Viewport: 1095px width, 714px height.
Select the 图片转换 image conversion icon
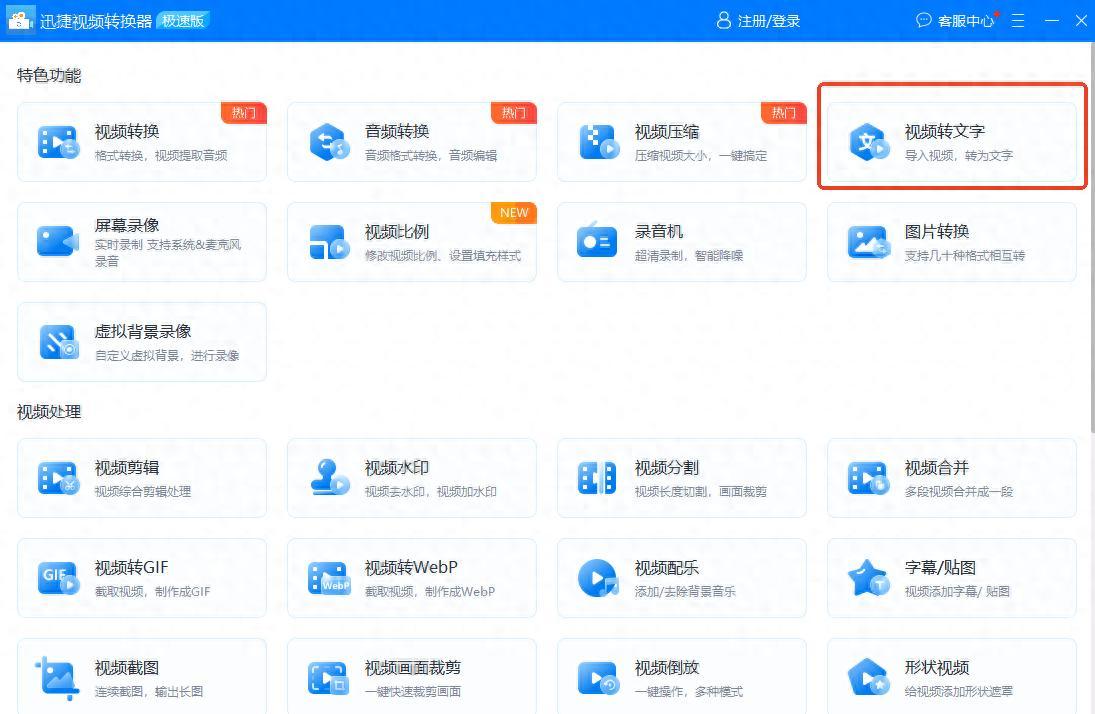tap(868, 242)
